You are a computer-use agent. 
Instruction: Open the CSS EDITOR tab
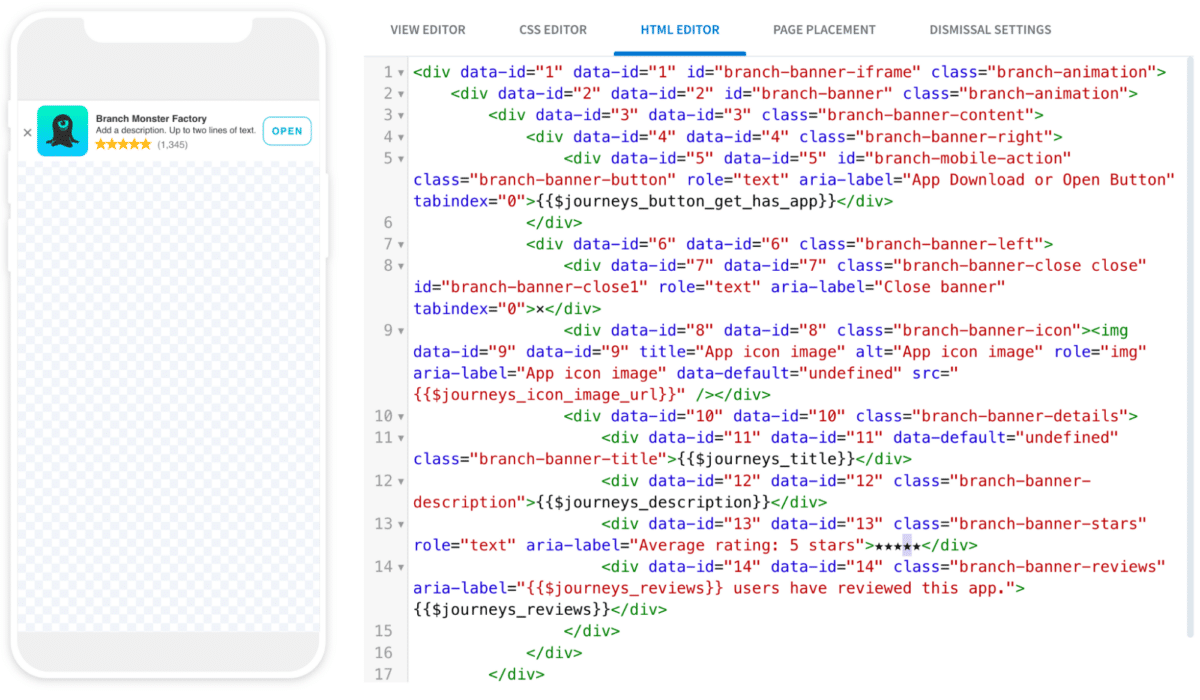coord(553,30)
